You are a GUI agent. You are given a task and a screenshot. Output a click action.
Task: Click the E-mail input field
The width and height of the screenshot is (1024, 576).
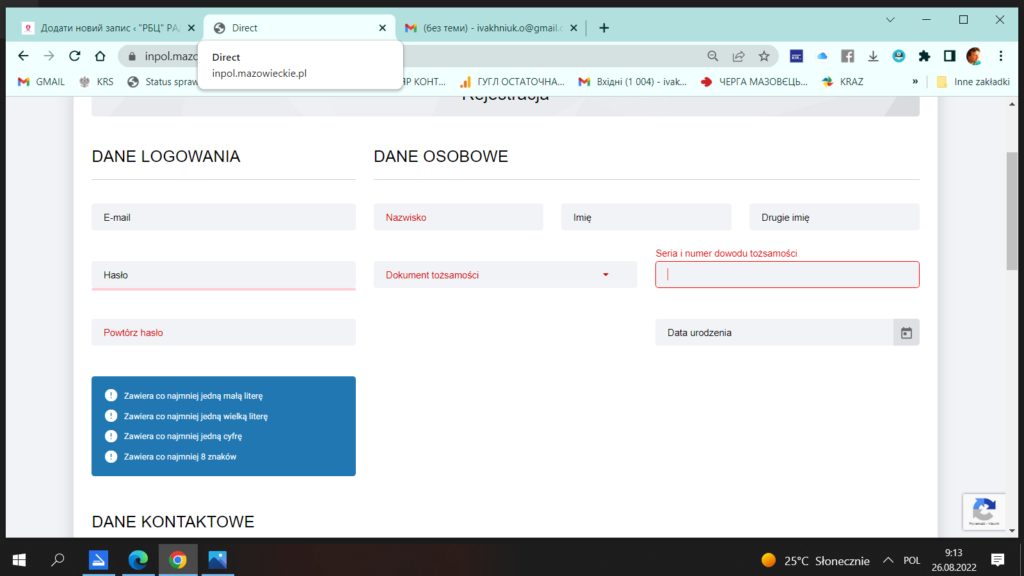pyautogui.click(x=223, y=217)
